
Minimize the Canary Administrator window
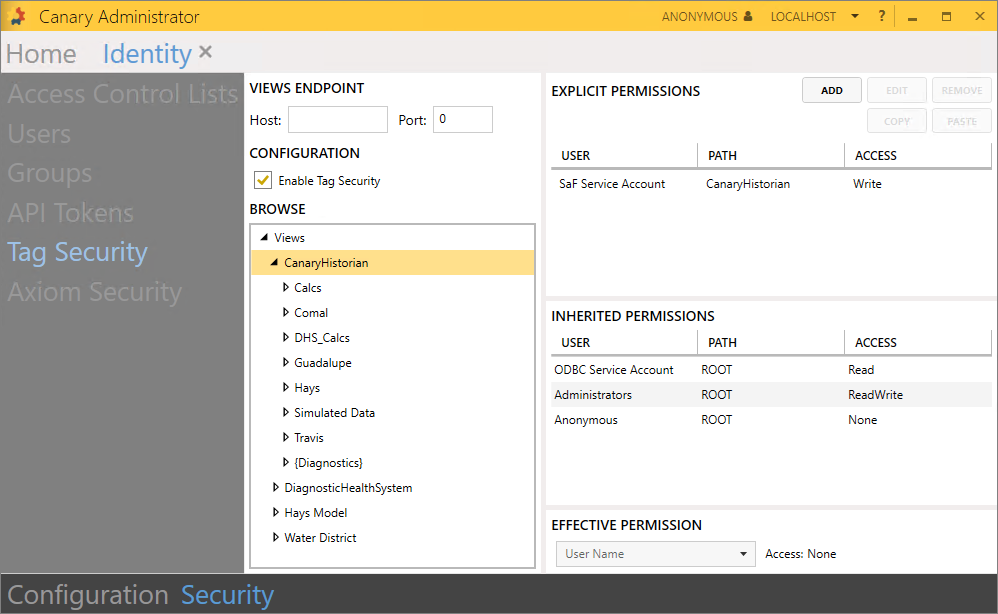pos(913,17)
